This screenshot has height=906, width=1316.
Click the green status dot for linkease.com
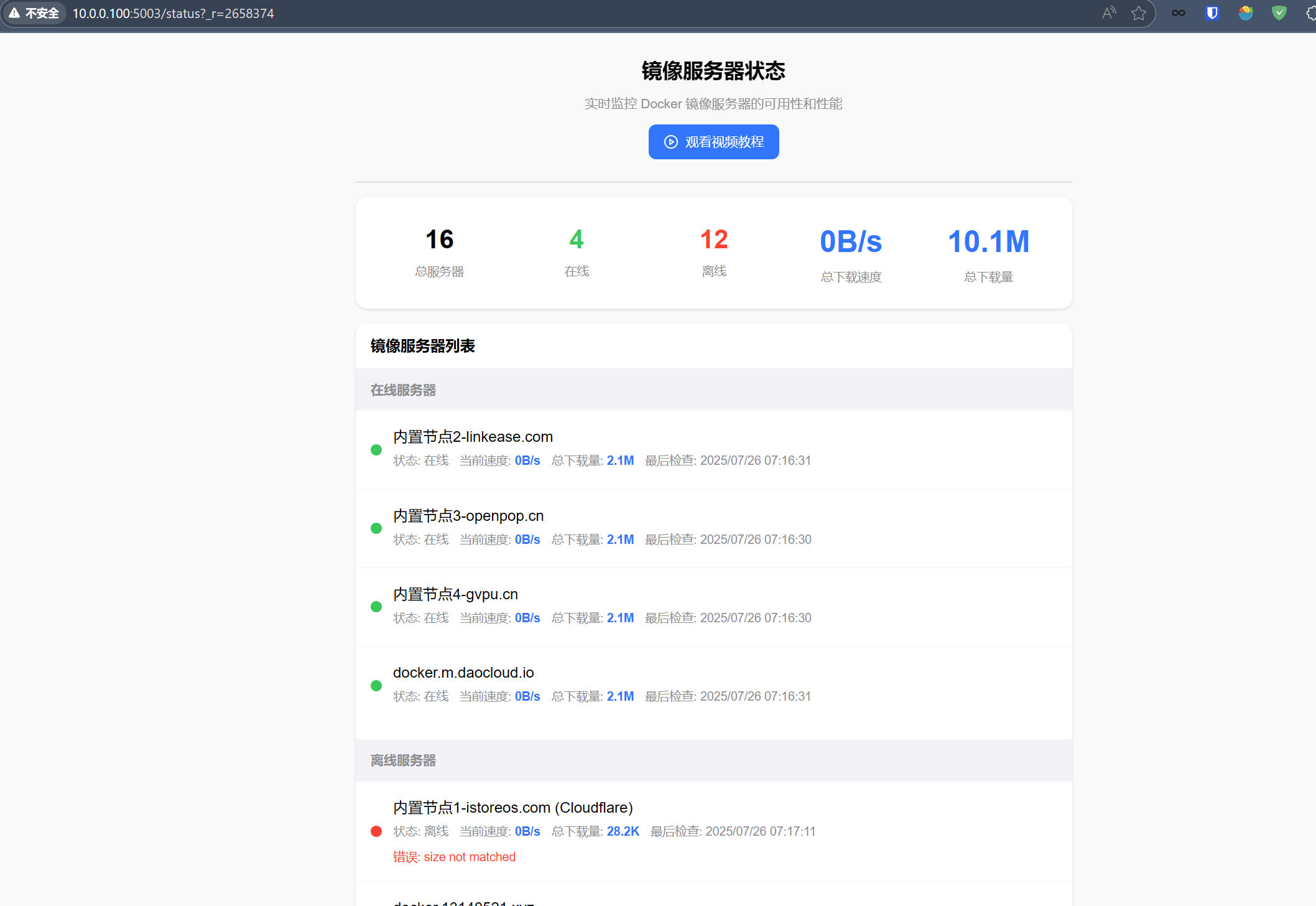376,450
